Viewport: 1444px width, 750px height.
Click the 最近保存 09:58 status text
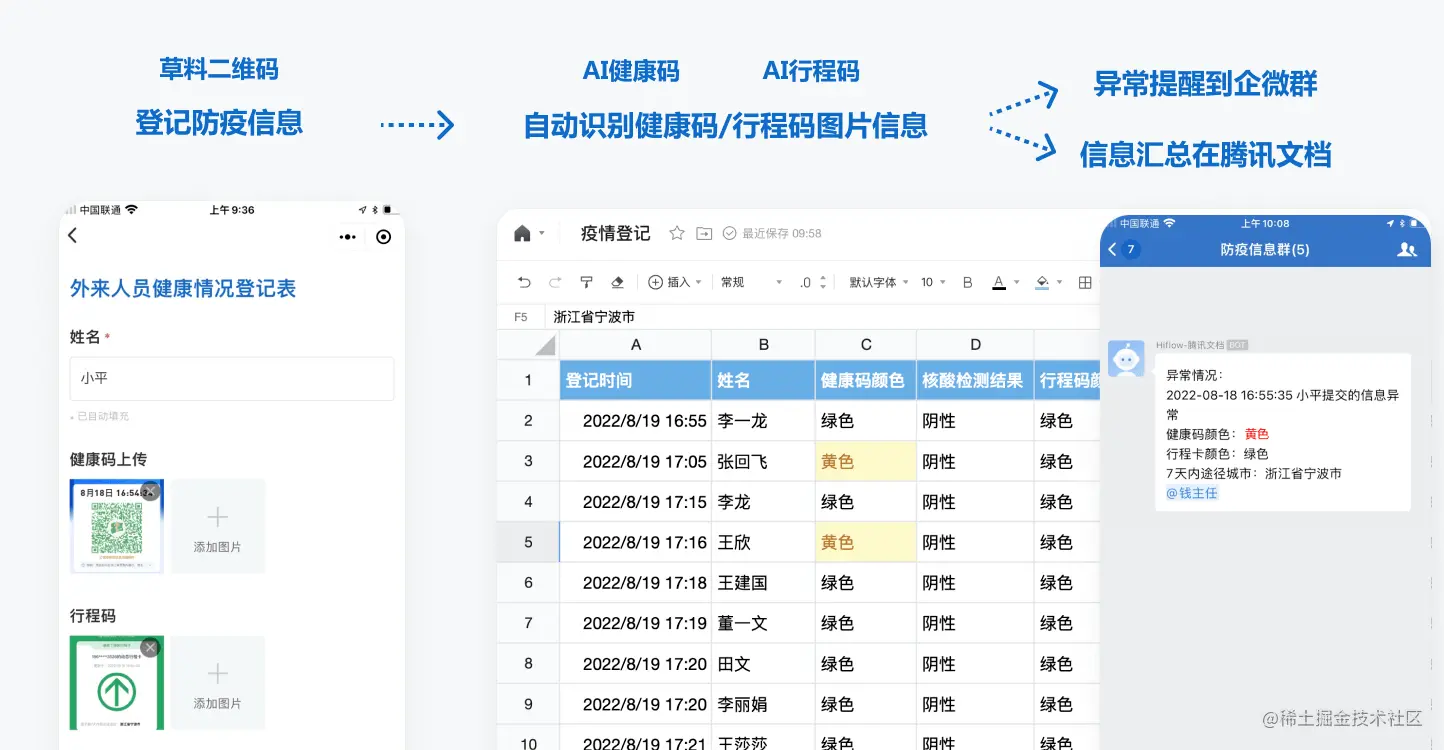point(781,233)
